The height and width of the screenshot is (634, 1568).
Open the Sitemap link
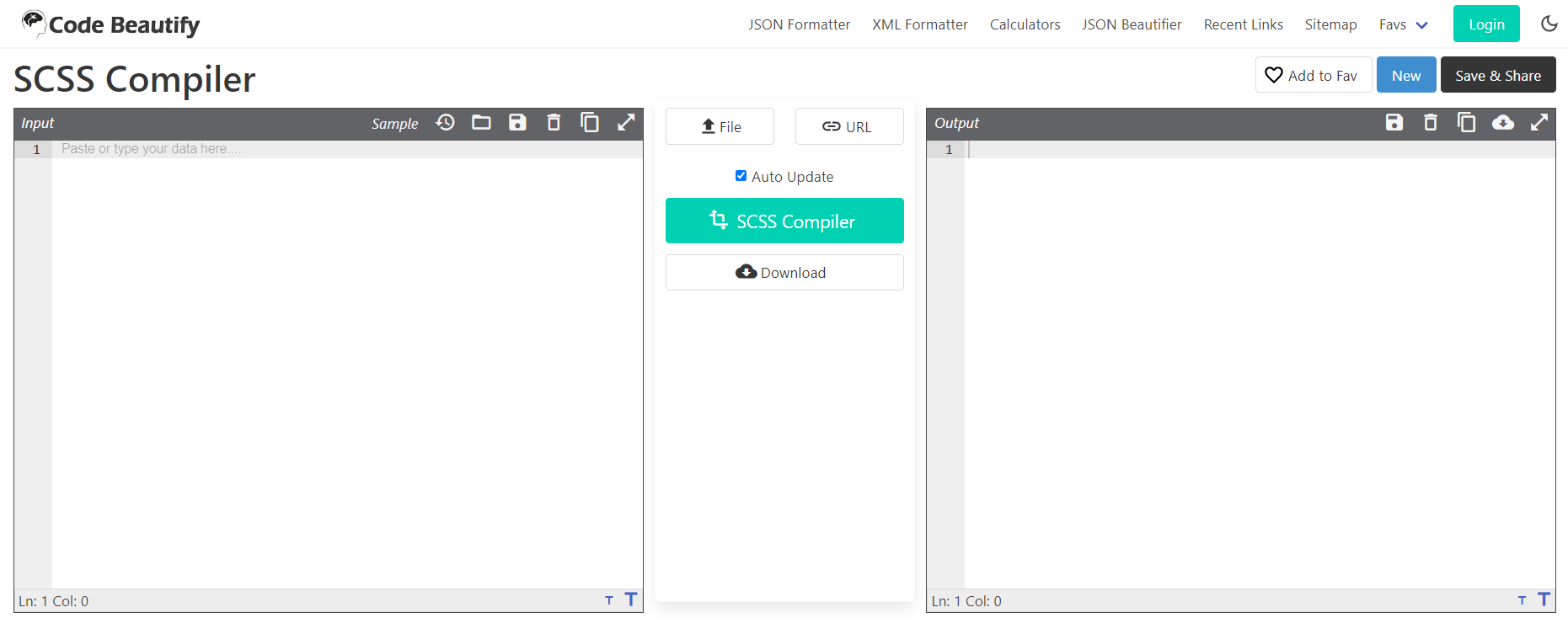[x=1330, y=24]
